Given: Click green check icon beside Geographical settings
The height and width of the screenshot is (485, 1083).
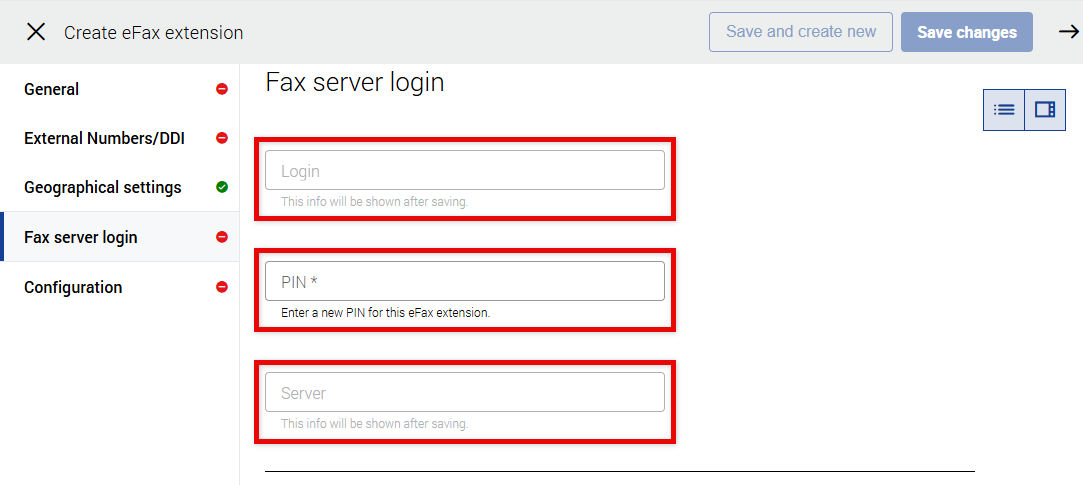Looking at the screenshot, I should 222,187.
